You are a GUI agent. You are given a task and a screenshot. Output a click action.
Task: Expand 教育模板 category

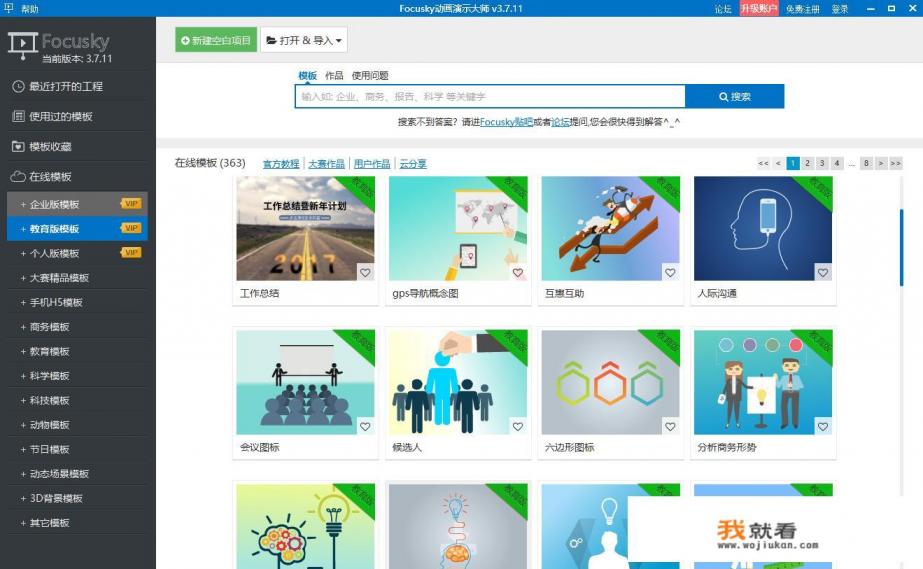[77, 351]
